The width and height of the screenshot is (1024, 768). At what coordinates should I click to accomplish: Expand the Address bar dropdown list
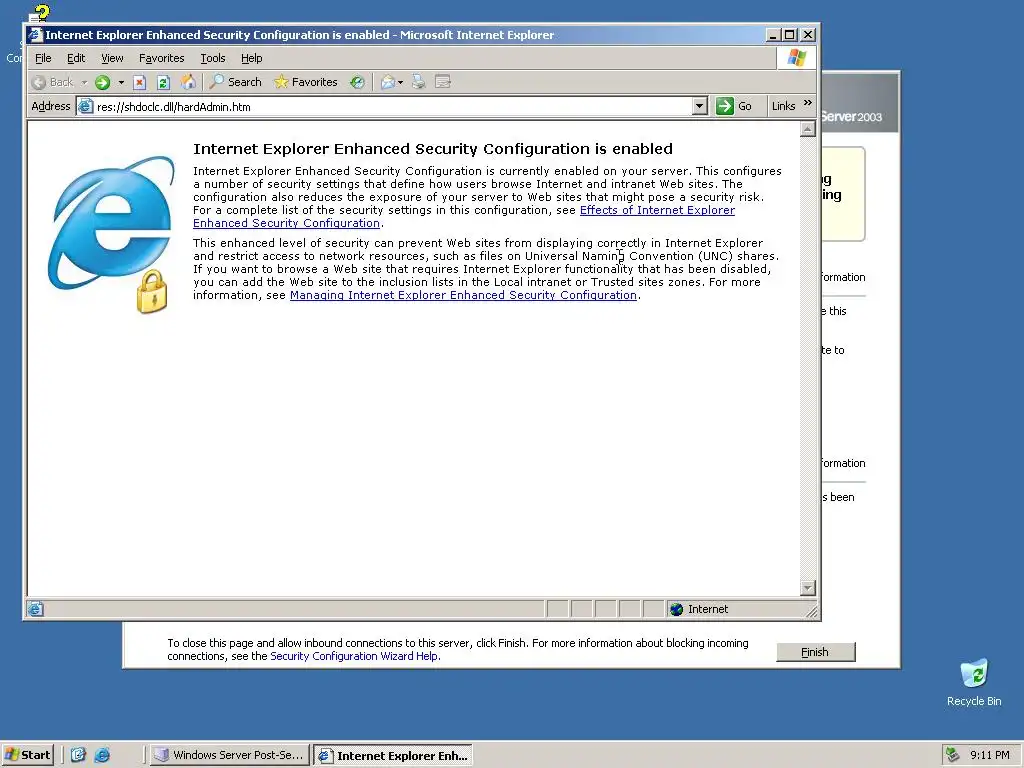coord(699,106)
